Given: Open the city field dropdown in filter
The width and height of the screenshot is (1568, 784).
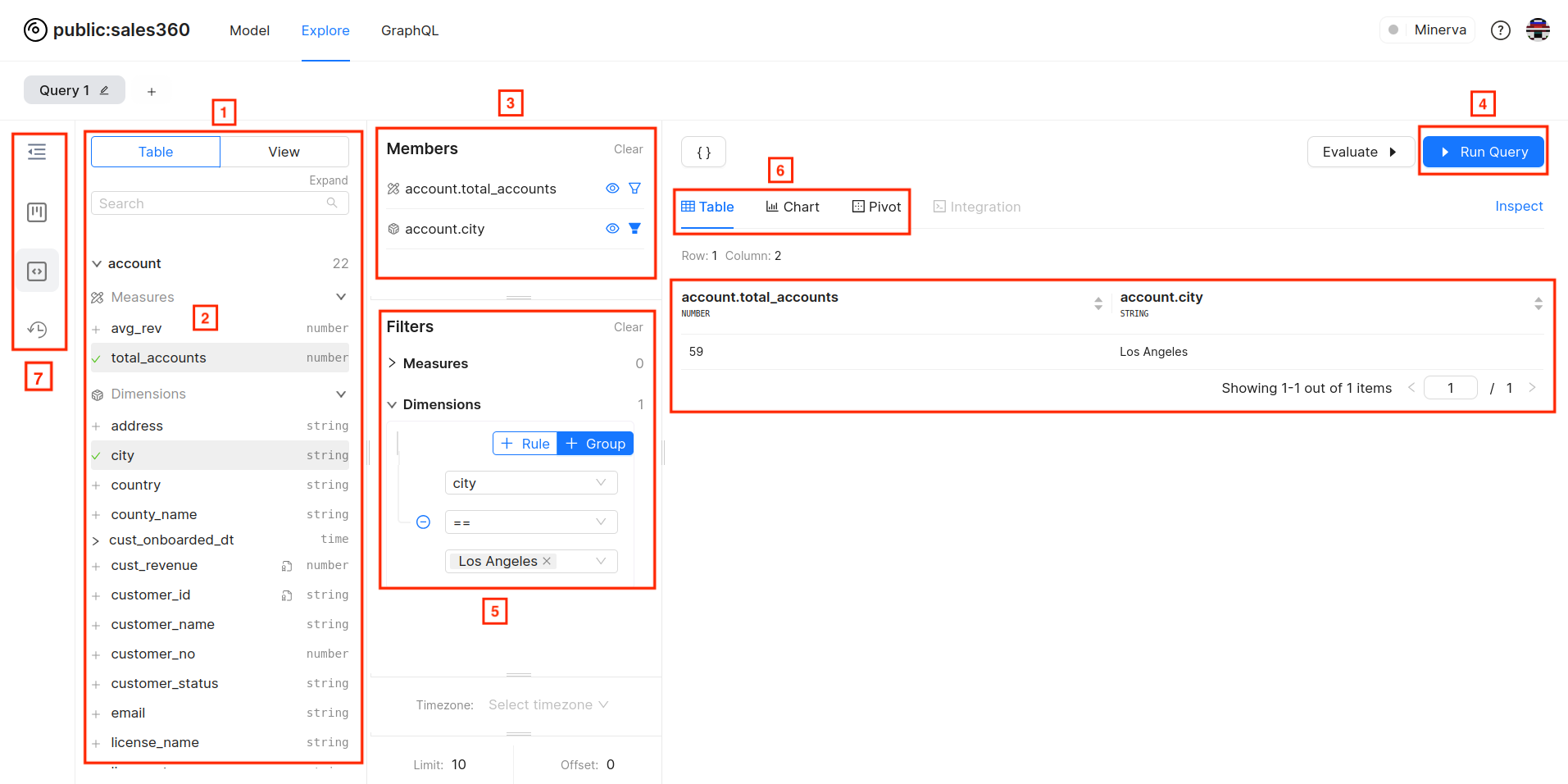Looking at the screenshot, I should click(531, 483).
